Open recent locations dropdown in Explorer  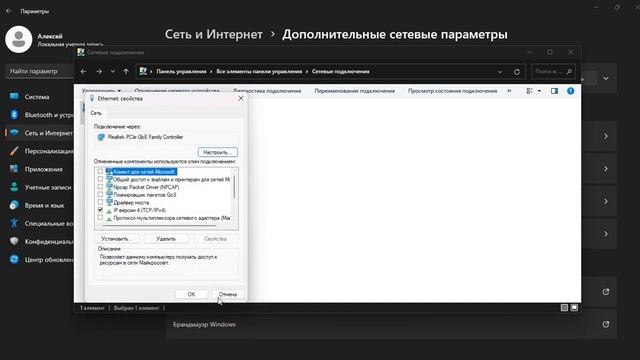tap(113, 71)
